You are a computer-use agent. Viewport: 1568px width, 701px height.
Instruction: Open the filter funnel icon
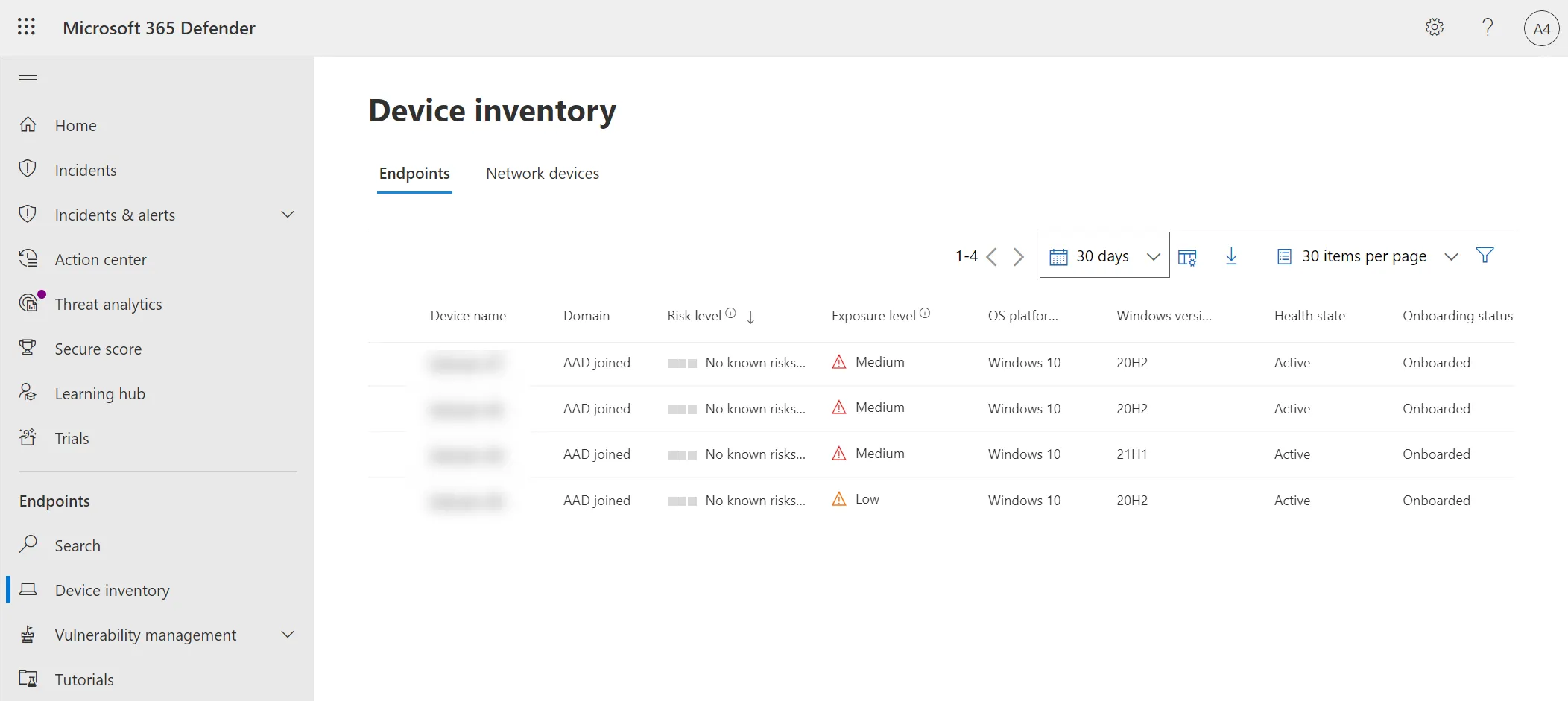point(1485,256)
